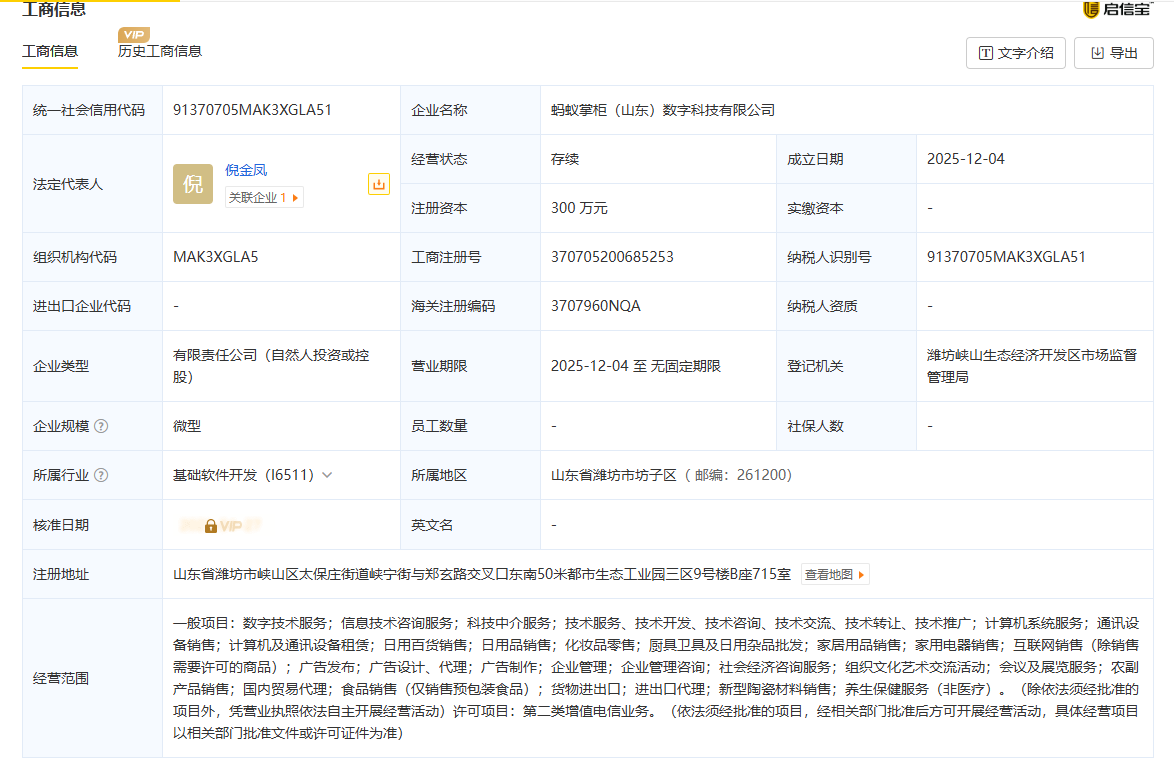Click the VIP lock icon in 核准日期 row
This screenshot has height=776, width=1174.
211,525
